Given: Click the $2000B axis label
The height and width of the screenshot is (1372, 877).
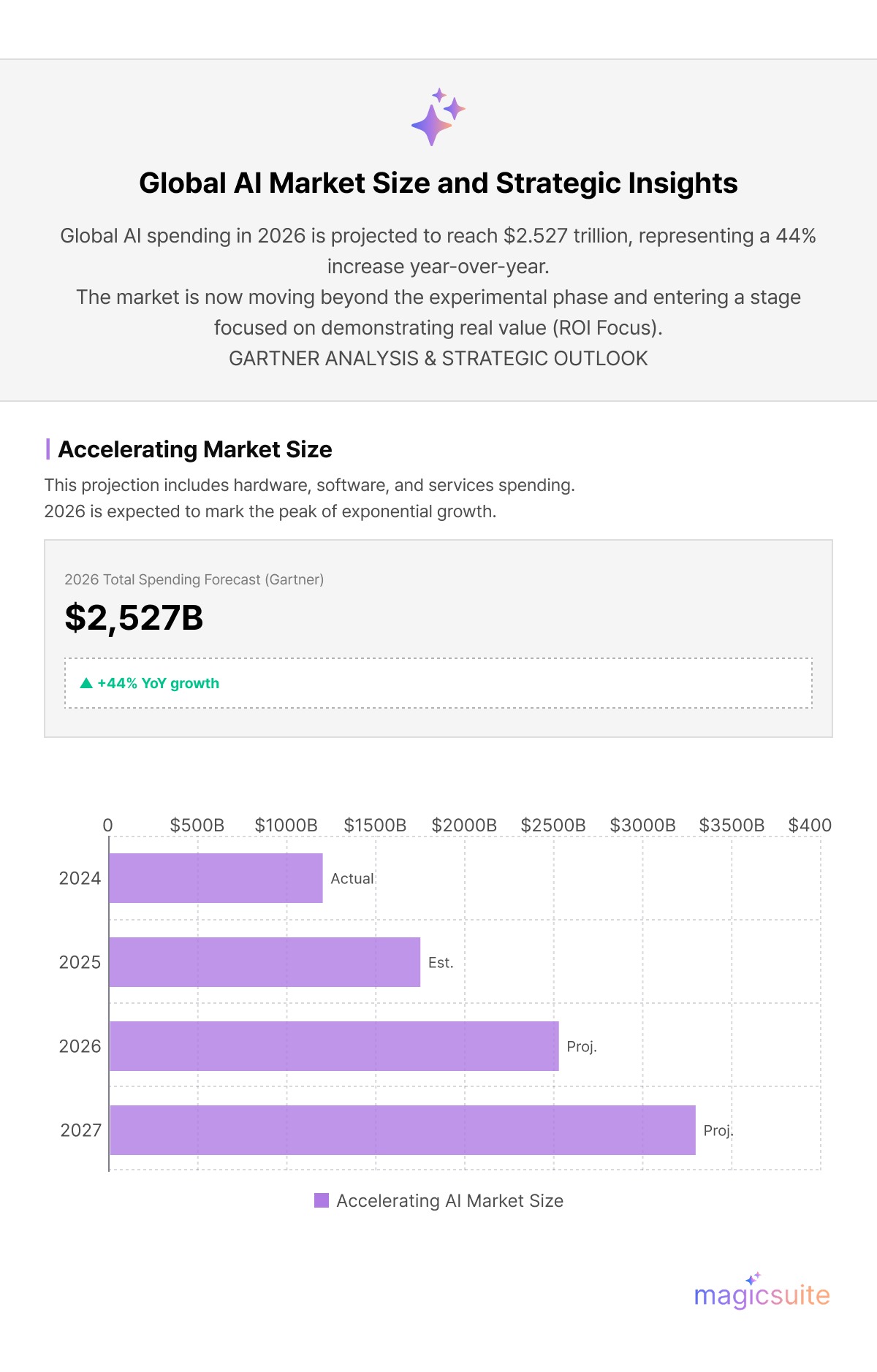Looking at the screenshot, I should click(x=464, y=826).
